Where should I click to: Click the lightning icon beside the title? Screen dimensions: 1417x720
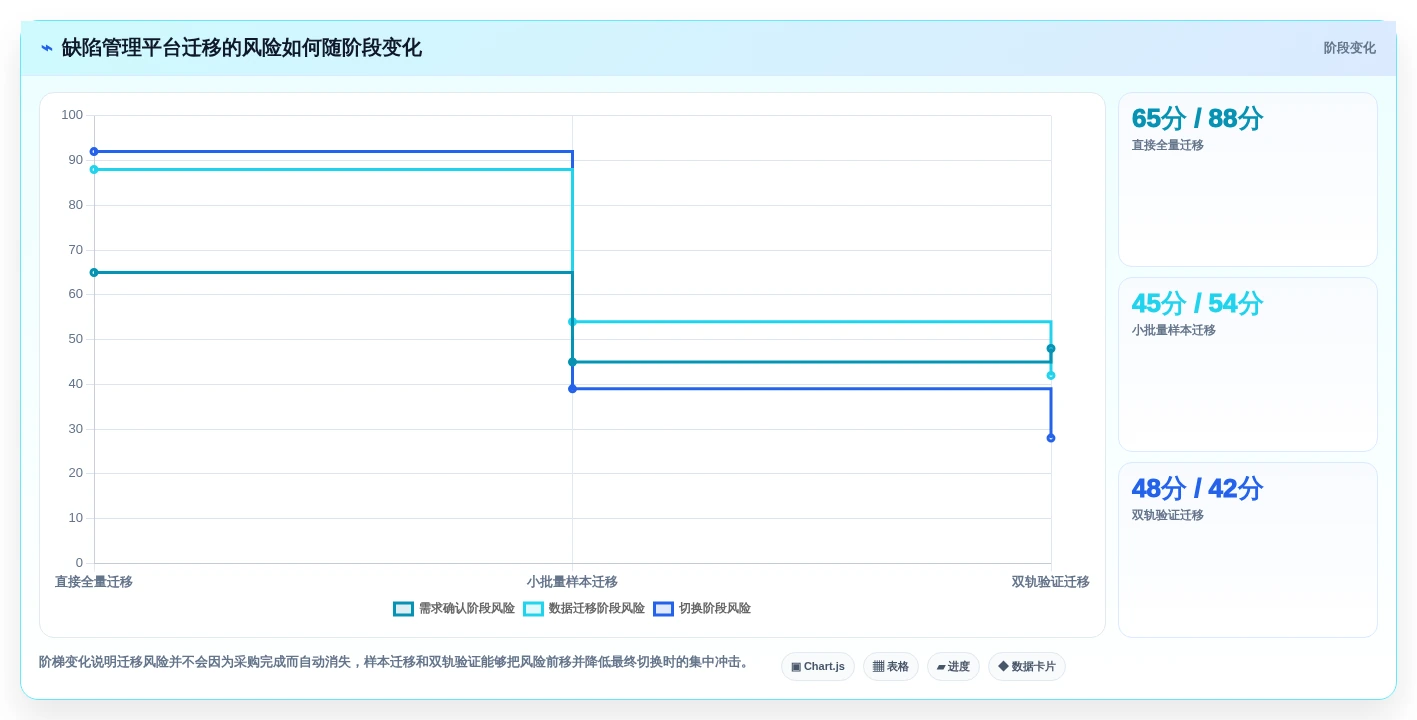[x=47, y=48]
